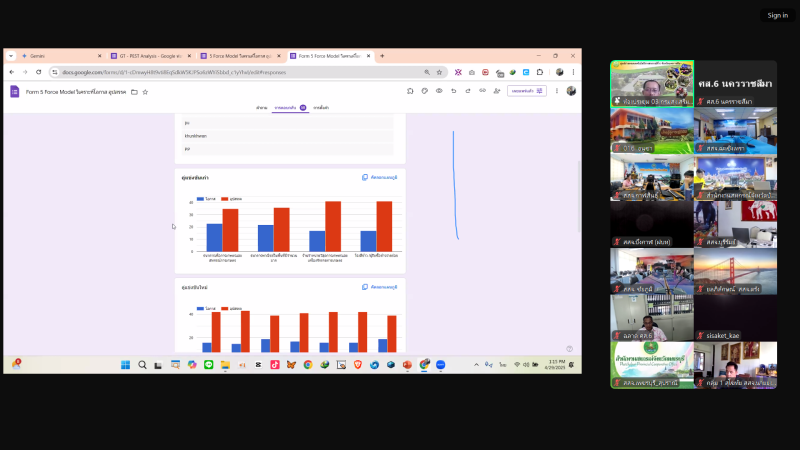Image resolution: width=800 pixels, height=450 pixels.
Task: Undo the last form change
Action: click(454, 91)
